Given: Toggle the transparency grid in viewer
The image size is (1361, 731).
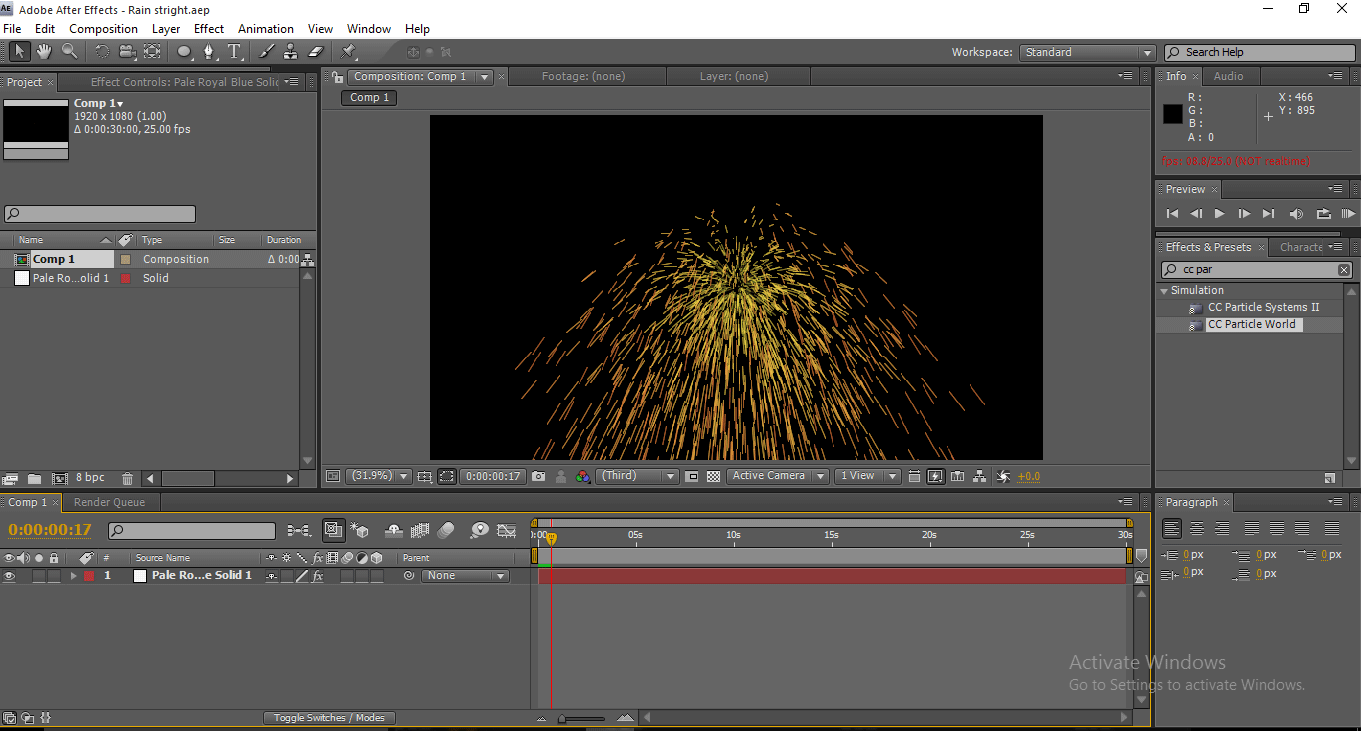Looking at the screenshot, I should [x=713, y=477].
